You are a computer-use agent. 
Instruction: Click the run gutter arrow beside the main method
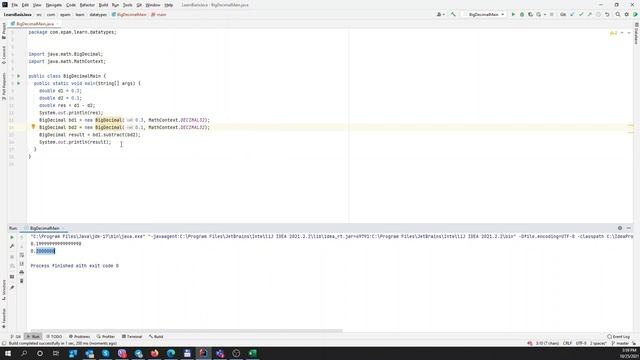tap(18, 83)
